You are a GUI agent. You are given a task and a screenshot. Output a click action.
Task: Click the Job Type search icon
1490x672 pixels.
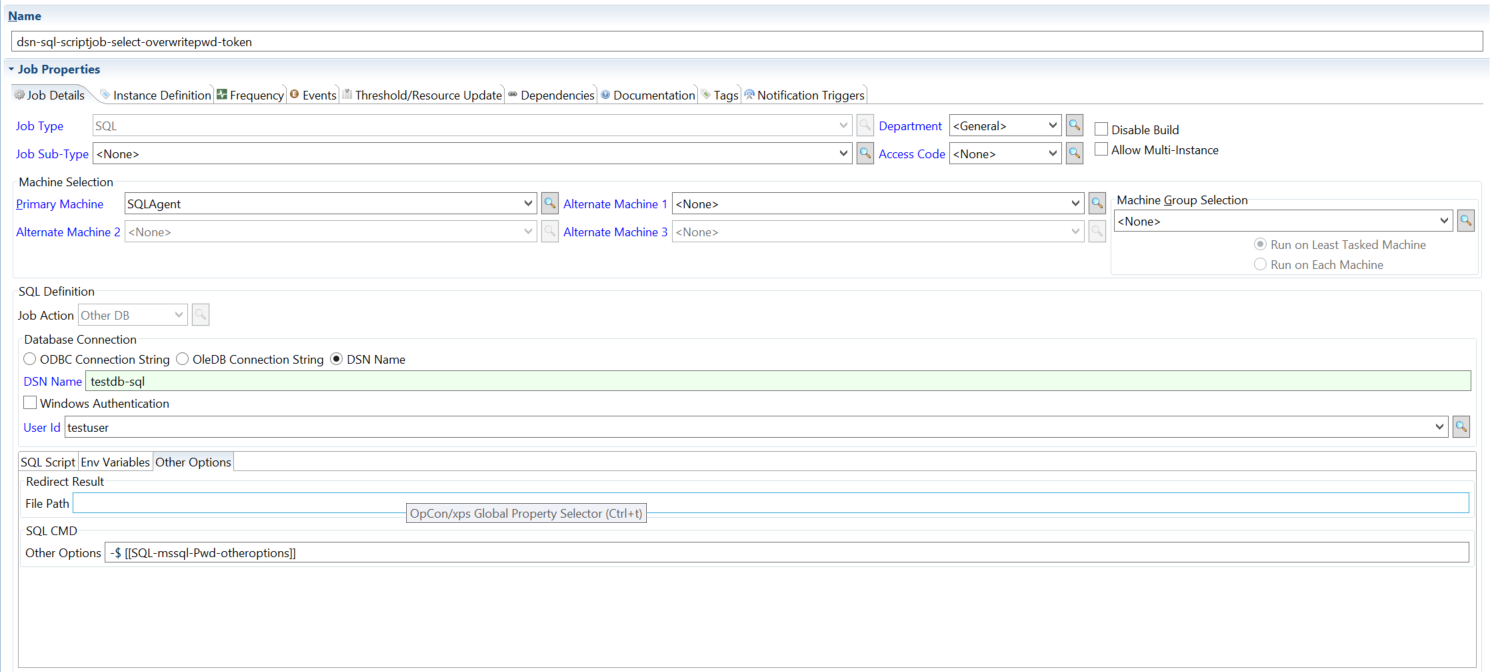(x=865, y=126)
